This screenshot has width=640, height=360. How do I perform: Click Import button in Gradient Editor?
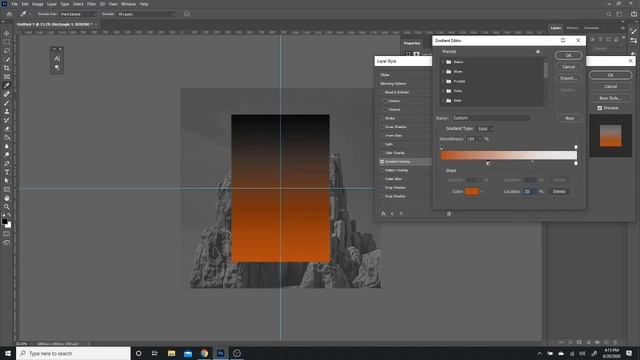coord(569,78)
